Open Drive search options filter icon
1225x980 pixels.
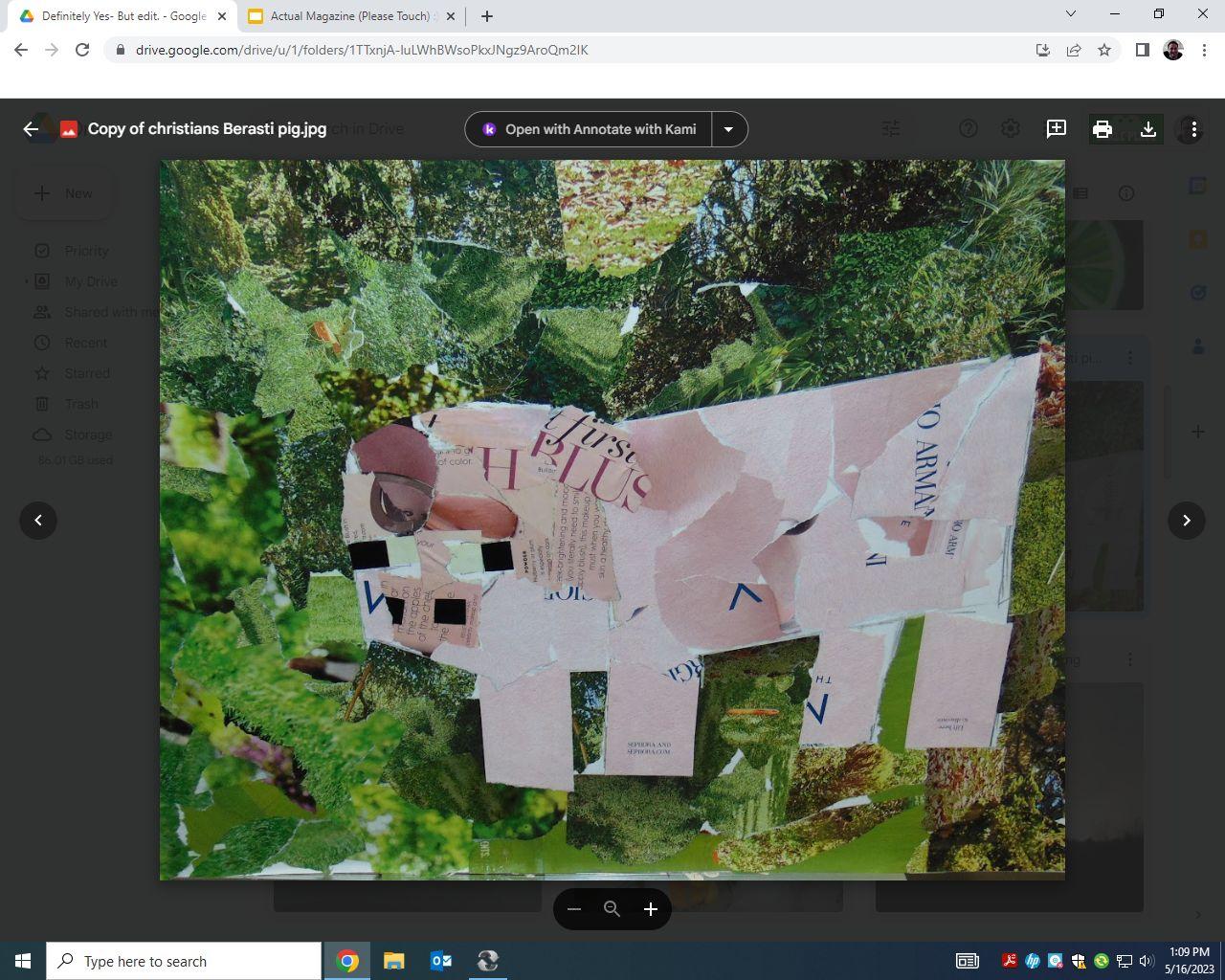891,129
